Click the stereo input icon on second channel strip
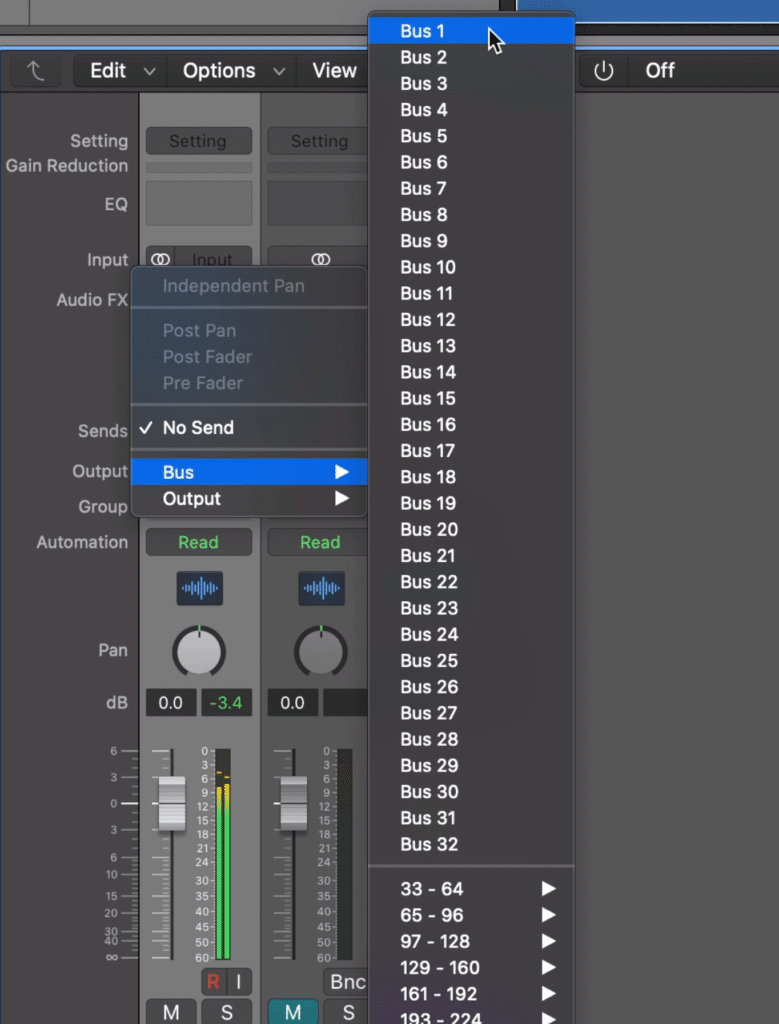 click(x=321, y=259)
